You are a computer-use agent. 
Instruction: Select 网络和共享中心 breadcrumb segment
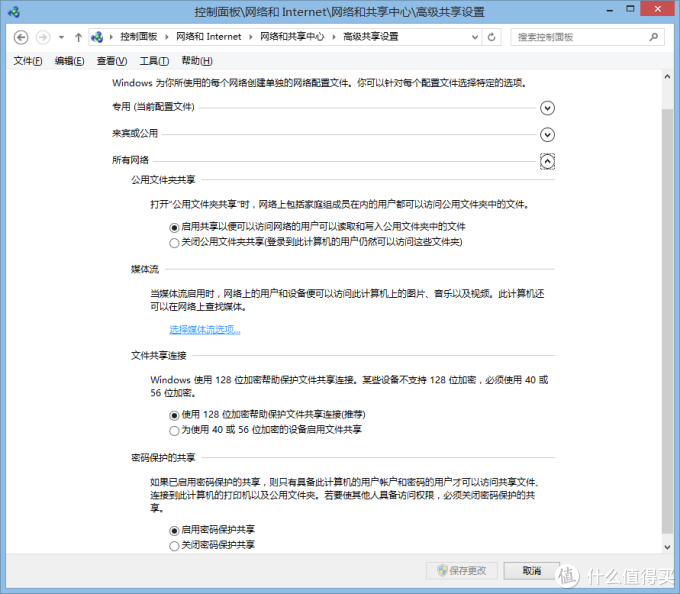click(x=292, y=37)
